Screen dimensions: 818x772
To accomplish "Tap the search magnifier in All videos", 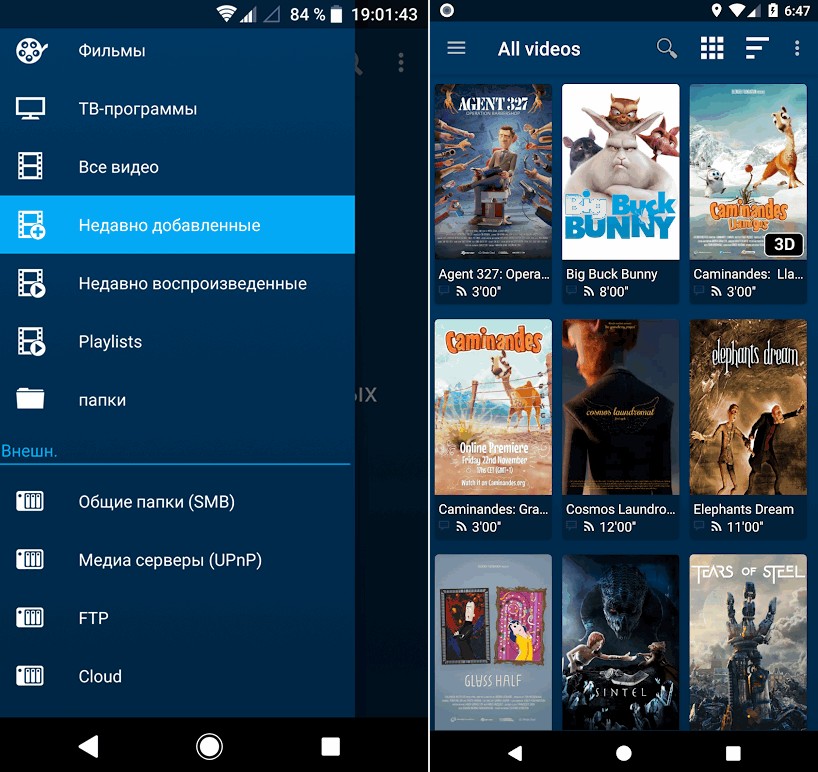I will coord(667,48).
